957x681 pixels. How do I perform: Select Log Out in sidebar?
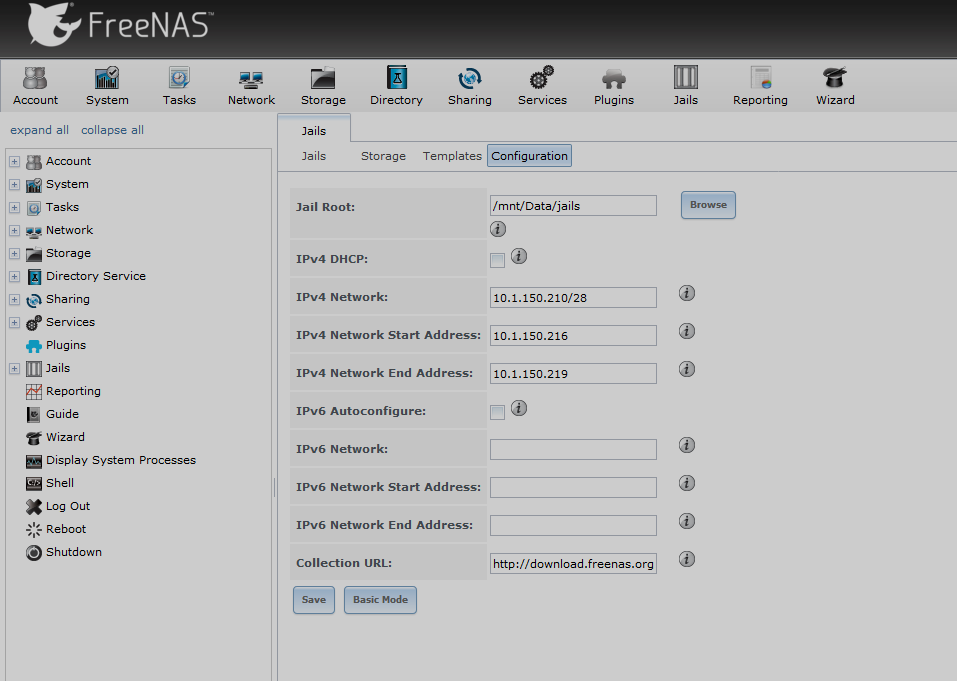[58, 506]
